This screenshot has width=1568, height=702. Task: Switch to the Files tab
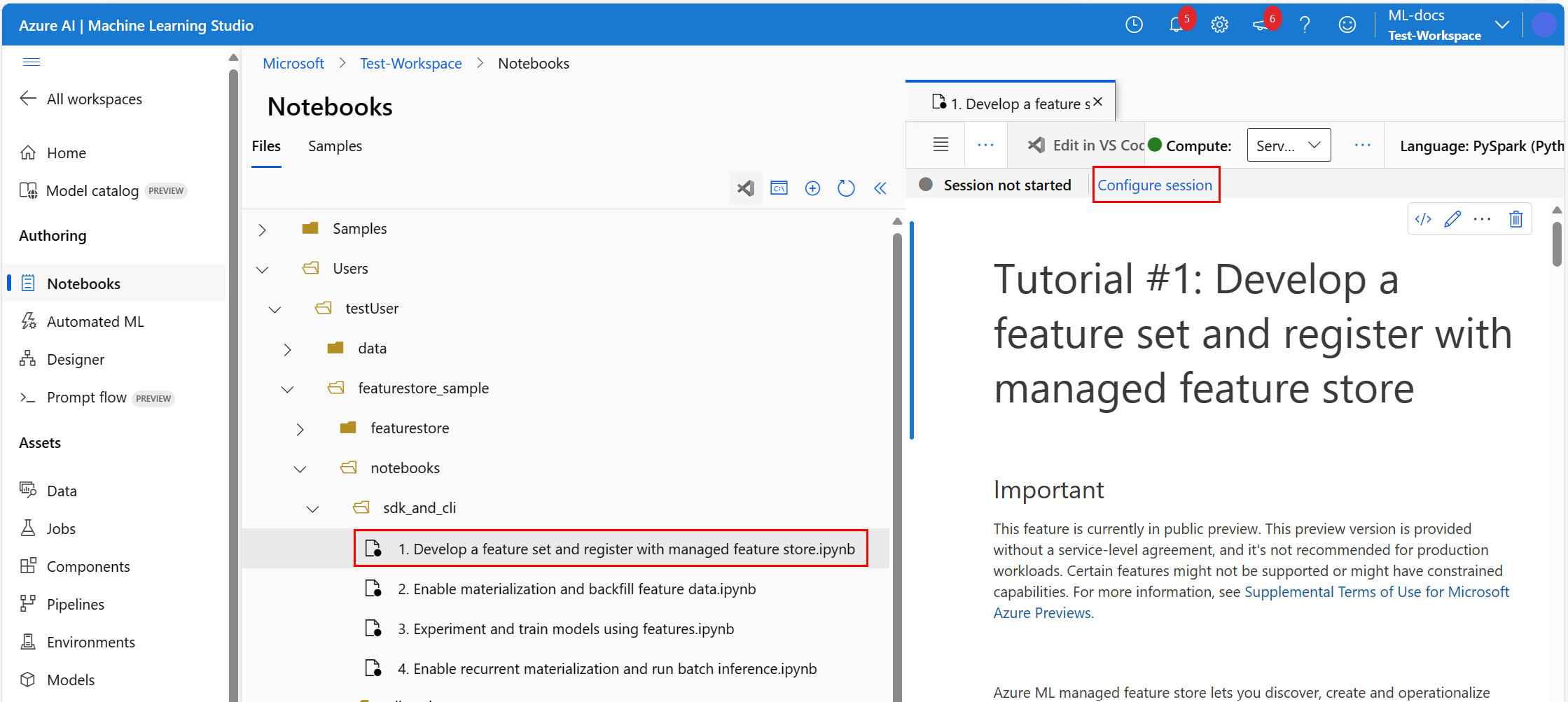click(266, 146)
